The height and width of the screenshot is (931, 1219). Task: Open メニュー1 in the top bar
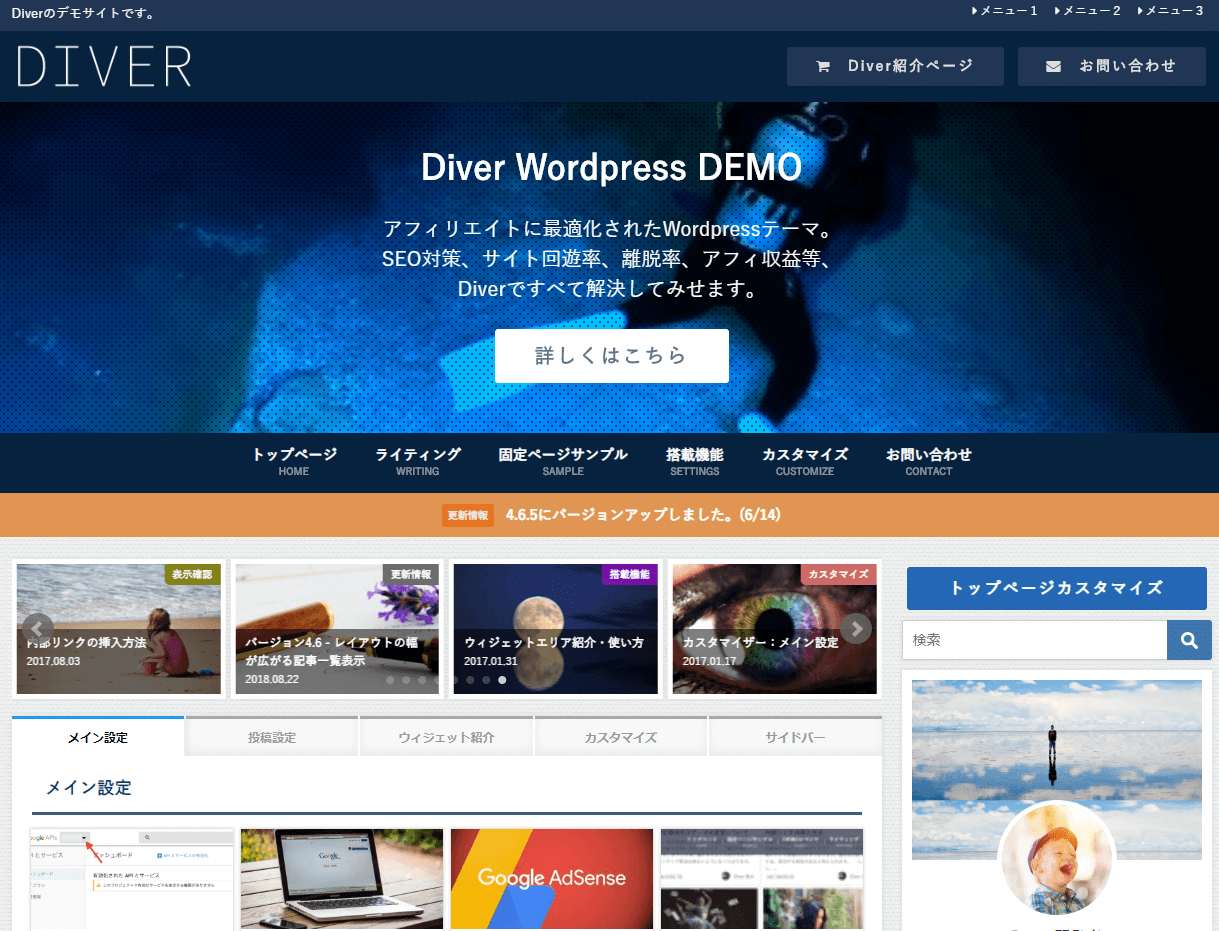pyautogui.click(x=1005, y=11)
